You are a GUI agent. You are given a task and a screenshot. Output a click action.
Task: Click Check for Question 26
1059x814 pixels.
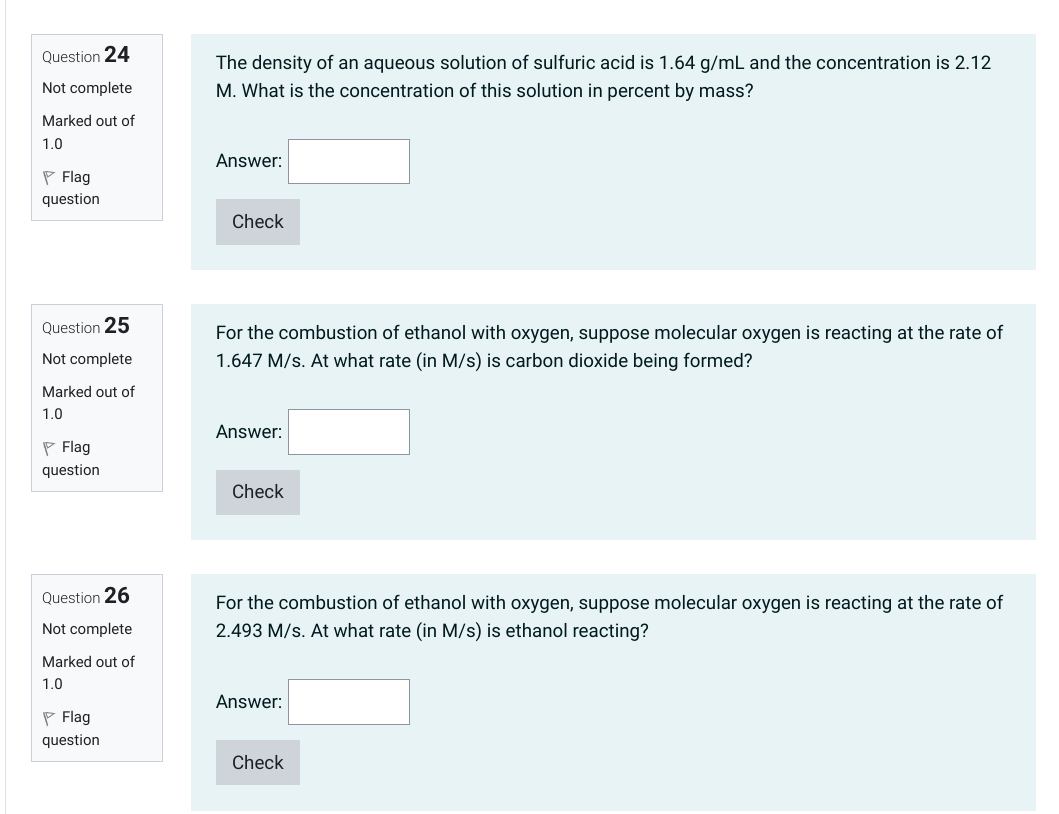257,762
